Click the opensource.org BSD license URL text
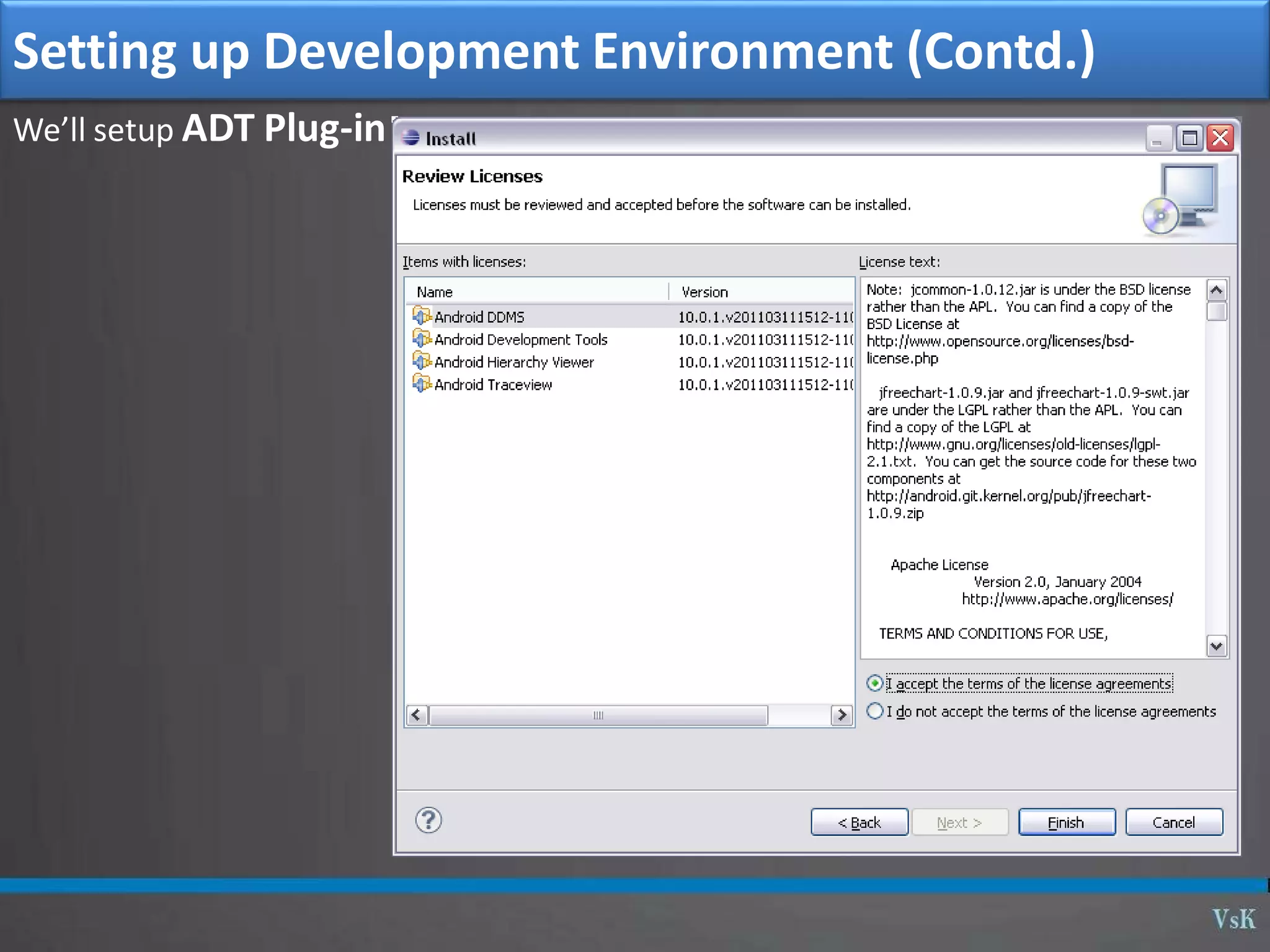Screen dimensions: 1270x952 click(1000, 350)
